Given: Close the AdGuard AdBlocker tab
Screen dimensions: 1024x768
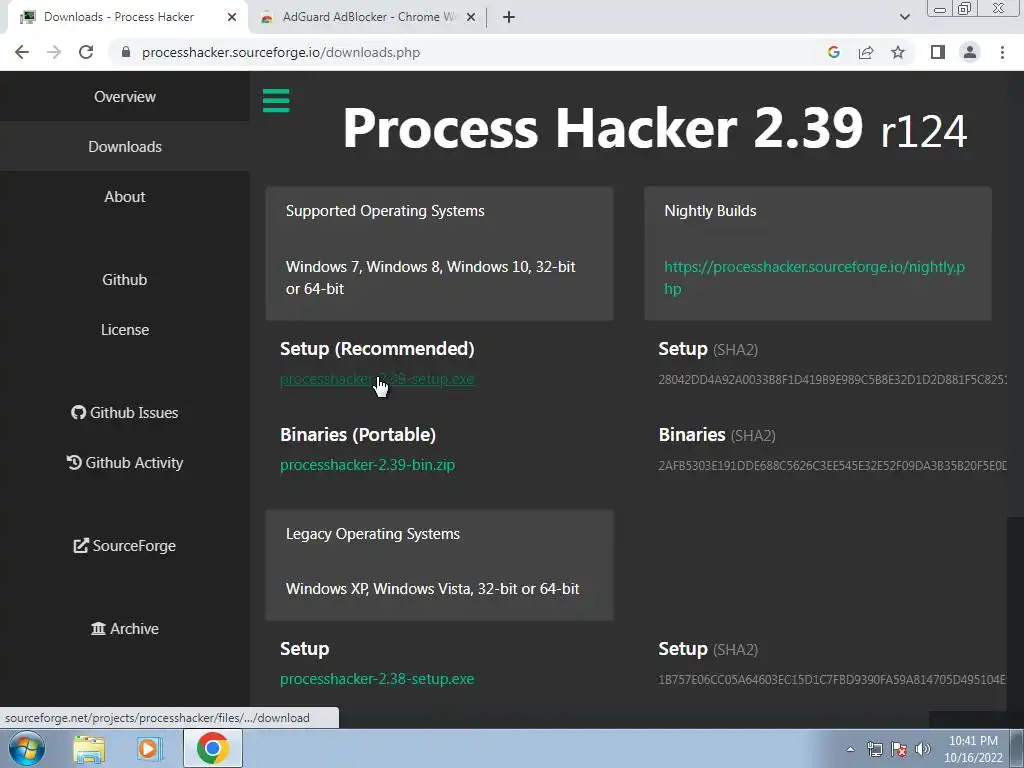Looking at the screenshot, I should [x=471, y=17].
